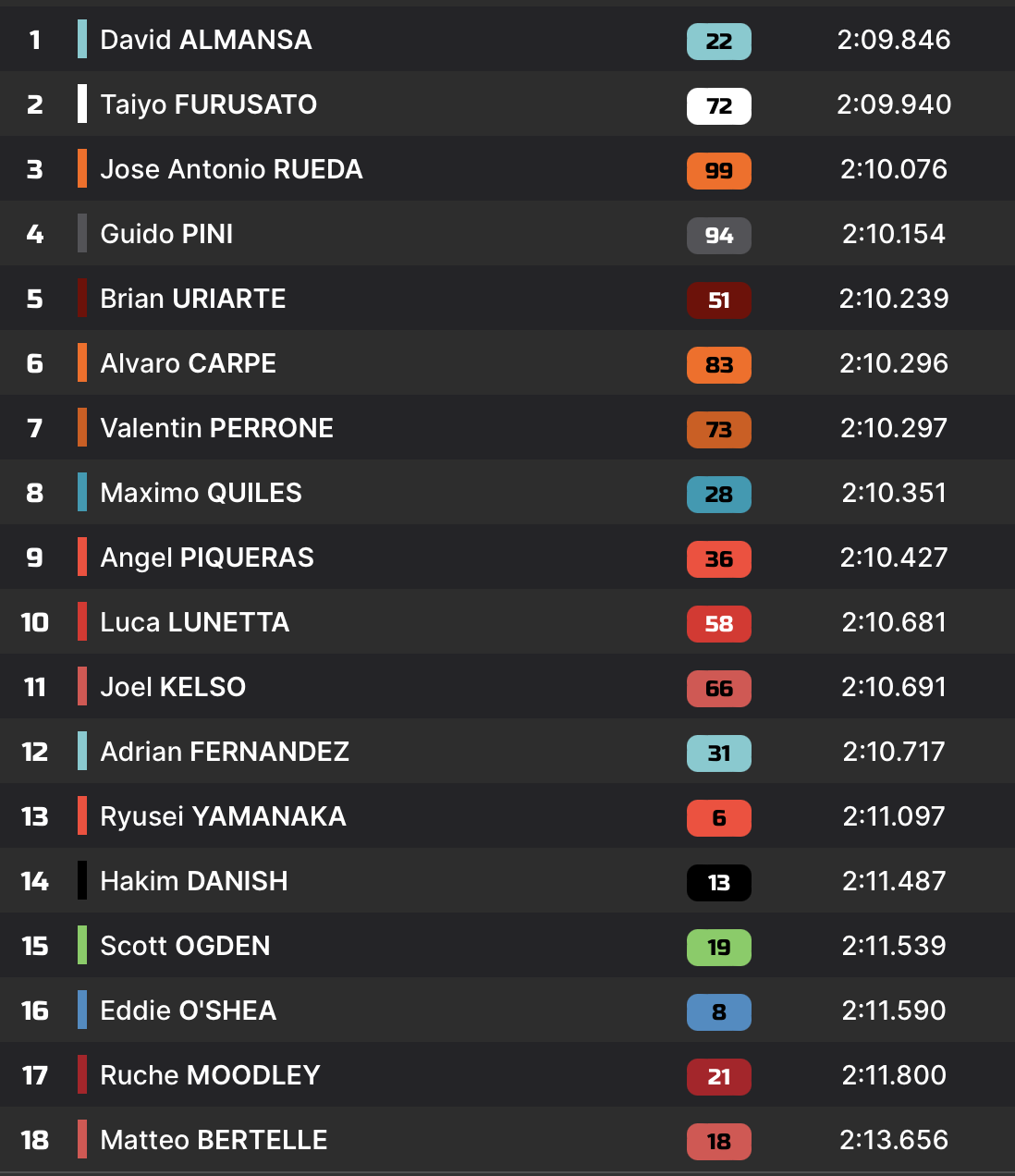The width and height of the screenshot is (1015, 1176).
Task: Click the lap time 2:10.154
Action: (893, 234)
